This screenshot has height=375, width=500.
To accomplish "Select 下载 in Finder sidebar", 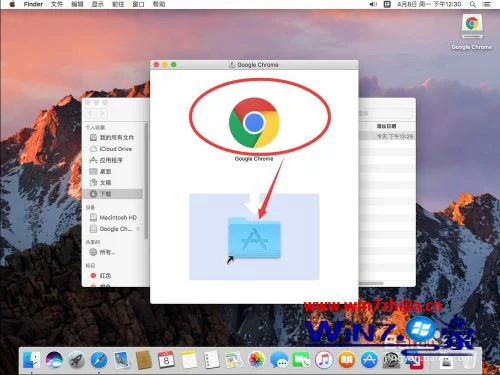I will point(113,194).
